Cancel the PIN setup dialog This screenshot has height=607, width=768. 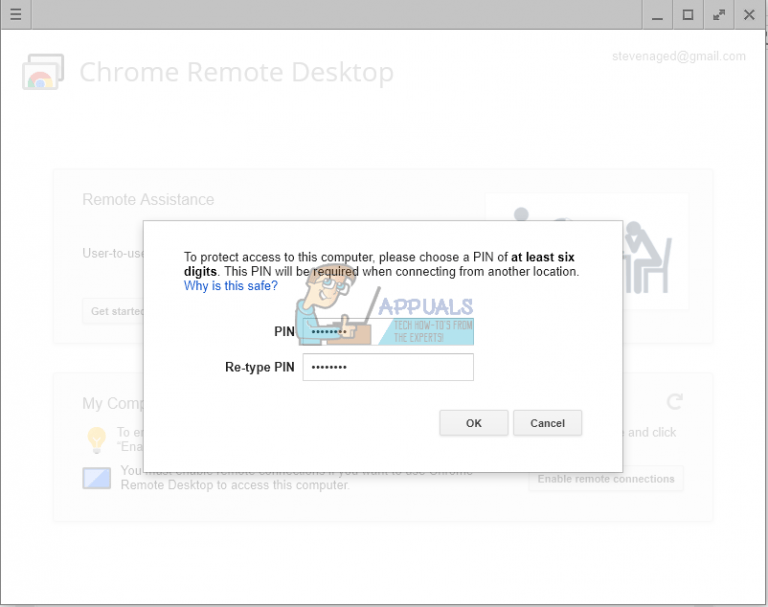[x=548, y=423]
